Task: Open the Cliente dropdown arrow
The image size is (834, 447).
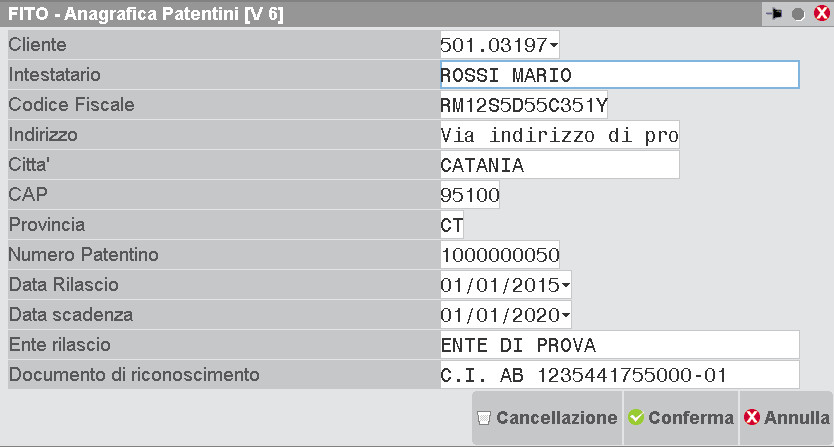Action: (555, 45)
